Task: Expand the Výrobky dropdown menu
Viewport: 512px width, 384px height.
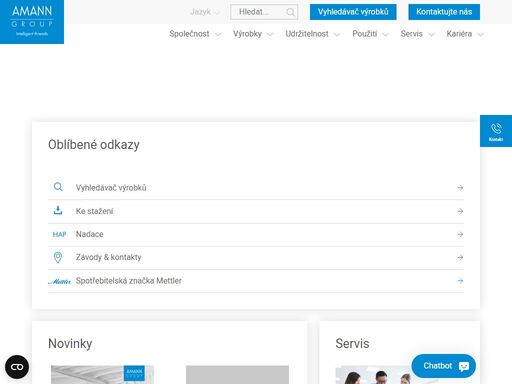Action: pos(253,34)
